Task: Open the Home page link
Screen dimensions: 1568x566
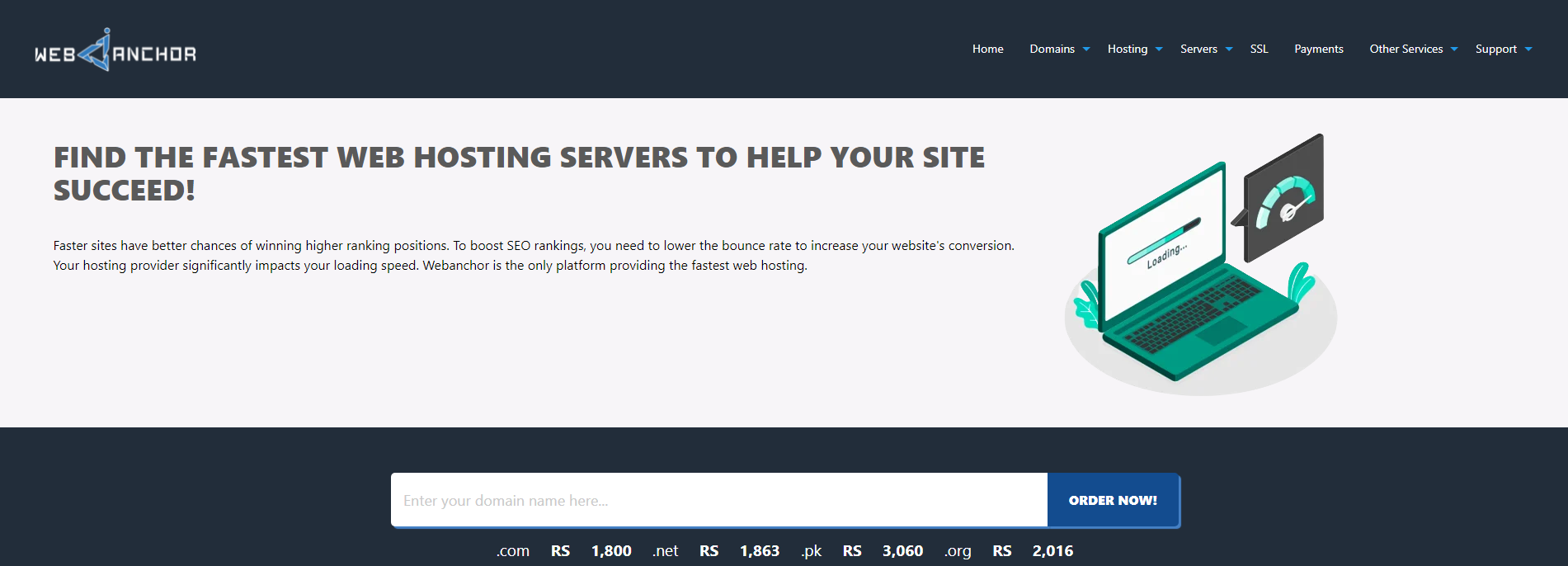Action: tap(987, 50)
